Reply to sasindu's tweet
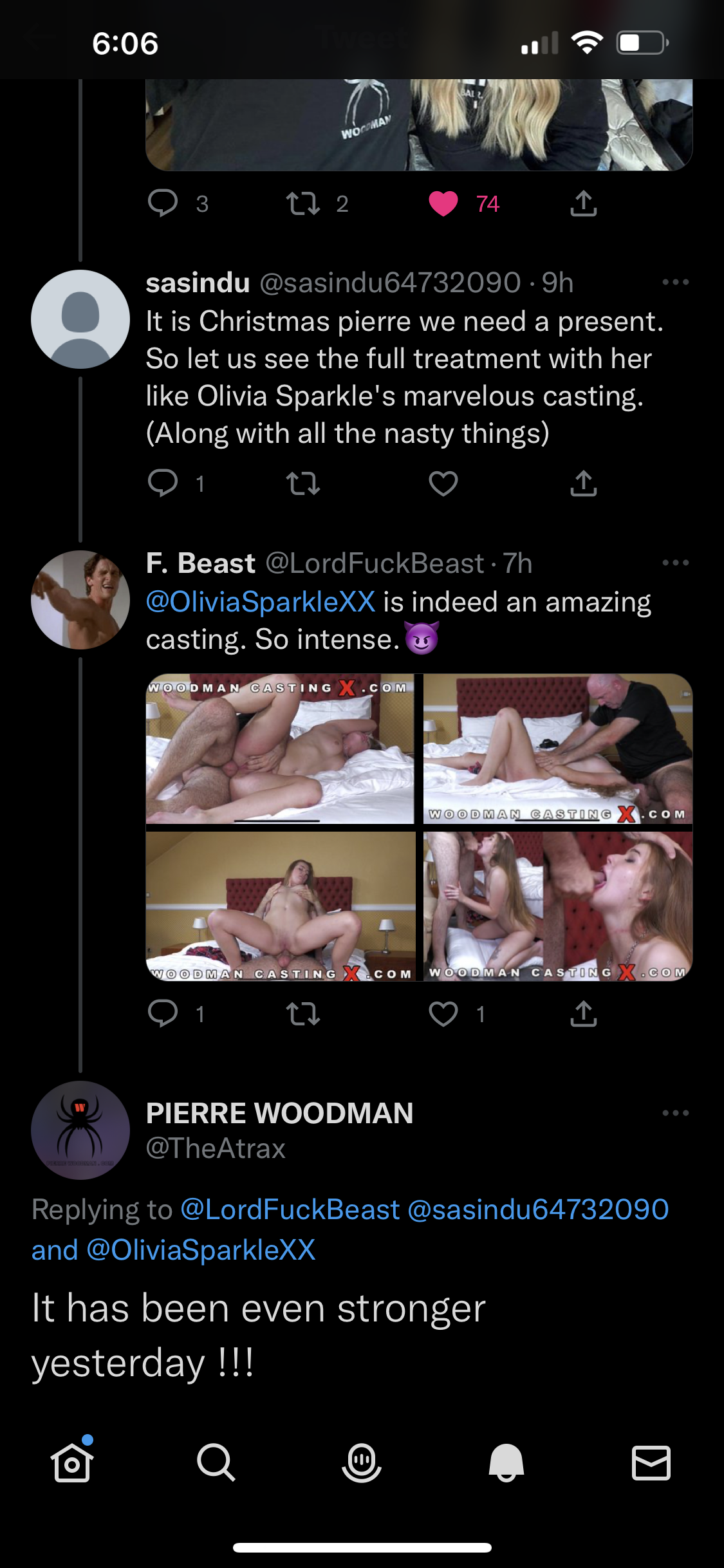This screenshot has width=724, height=1568. click(x=163, y=483)
